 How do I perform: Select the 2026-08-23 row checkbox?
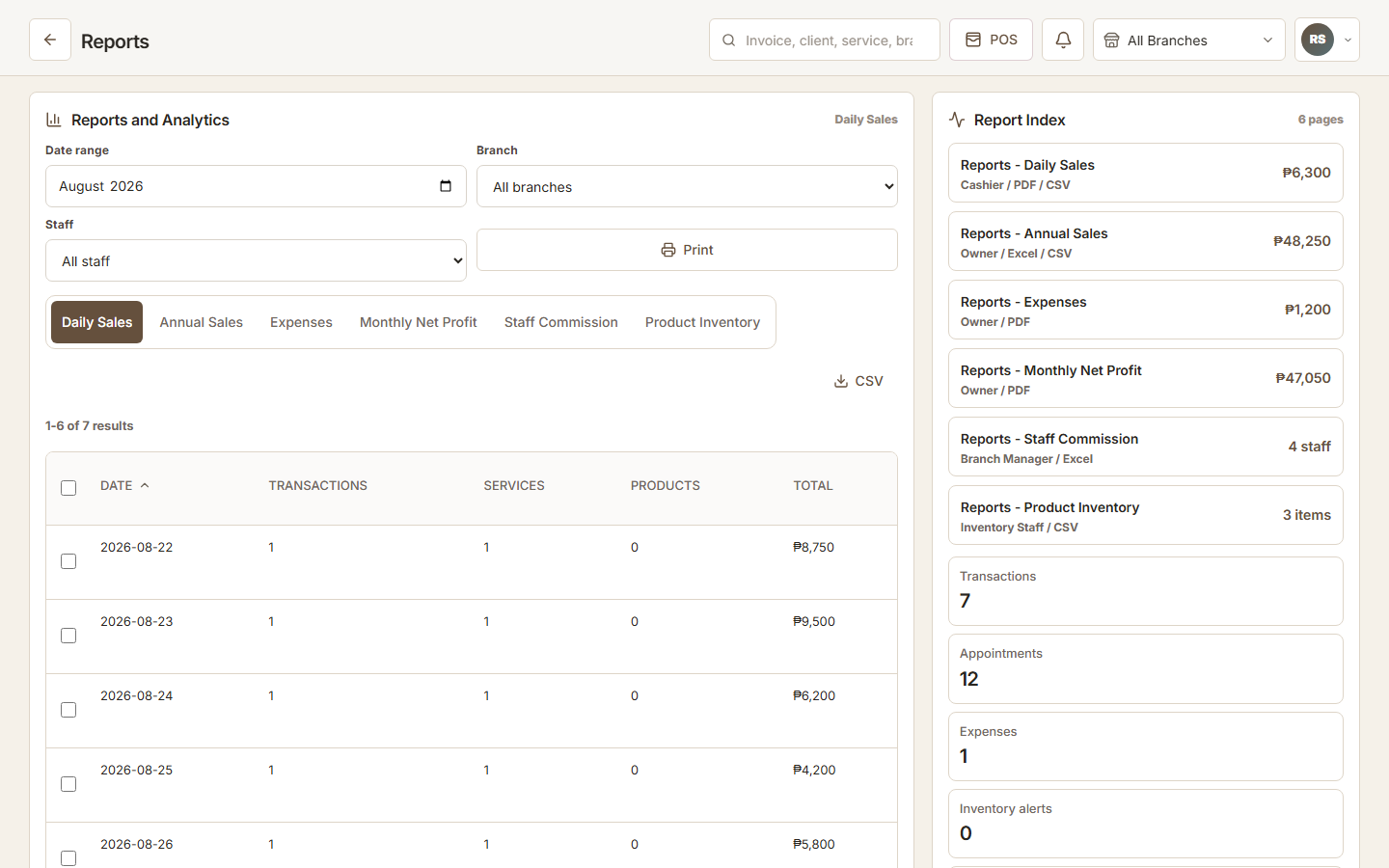[x=68, y=636]
